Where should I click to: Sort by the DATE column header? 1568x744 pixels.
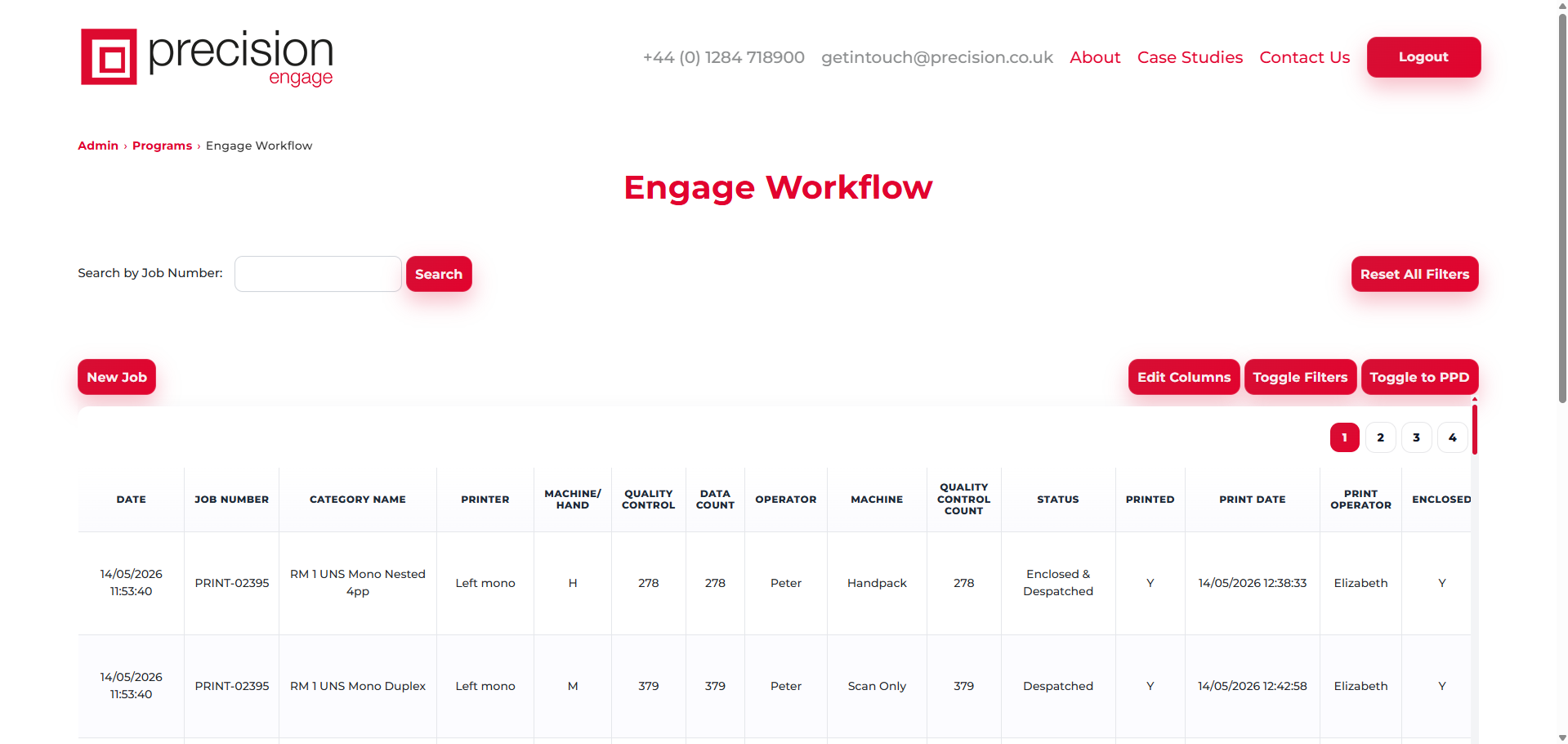[131, 500]
